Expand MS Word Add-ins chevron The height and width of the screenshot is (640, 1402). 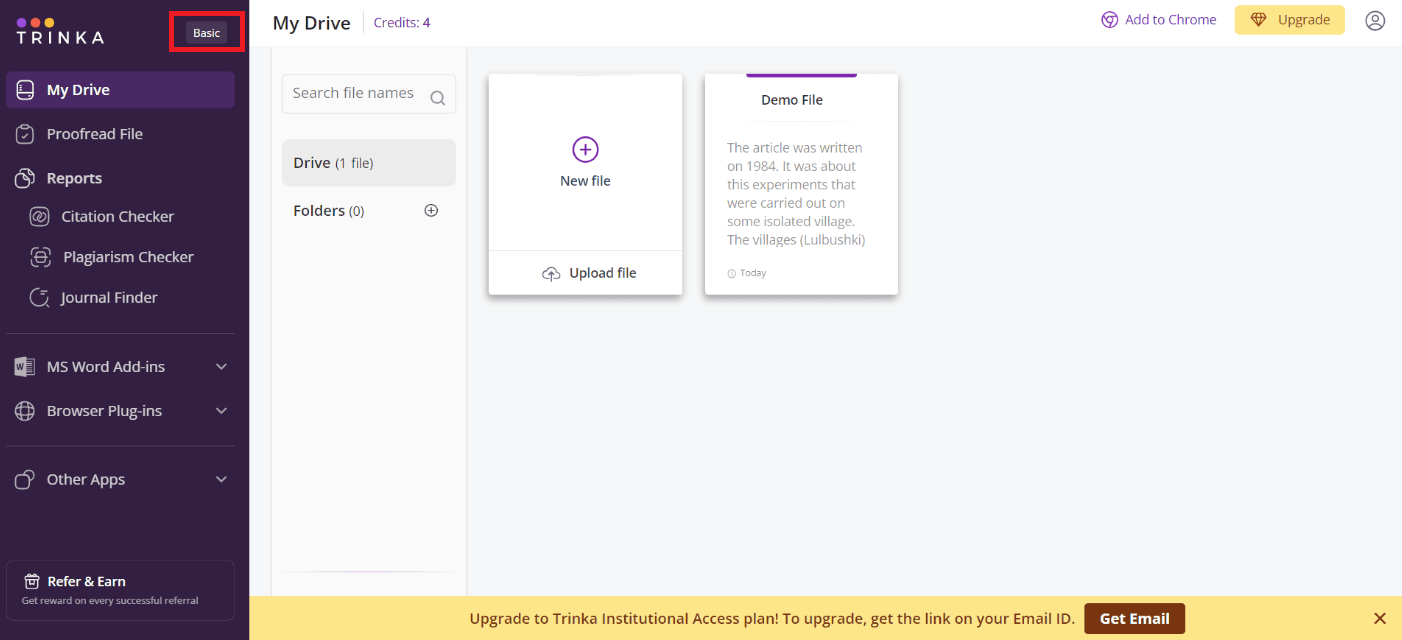222,367
